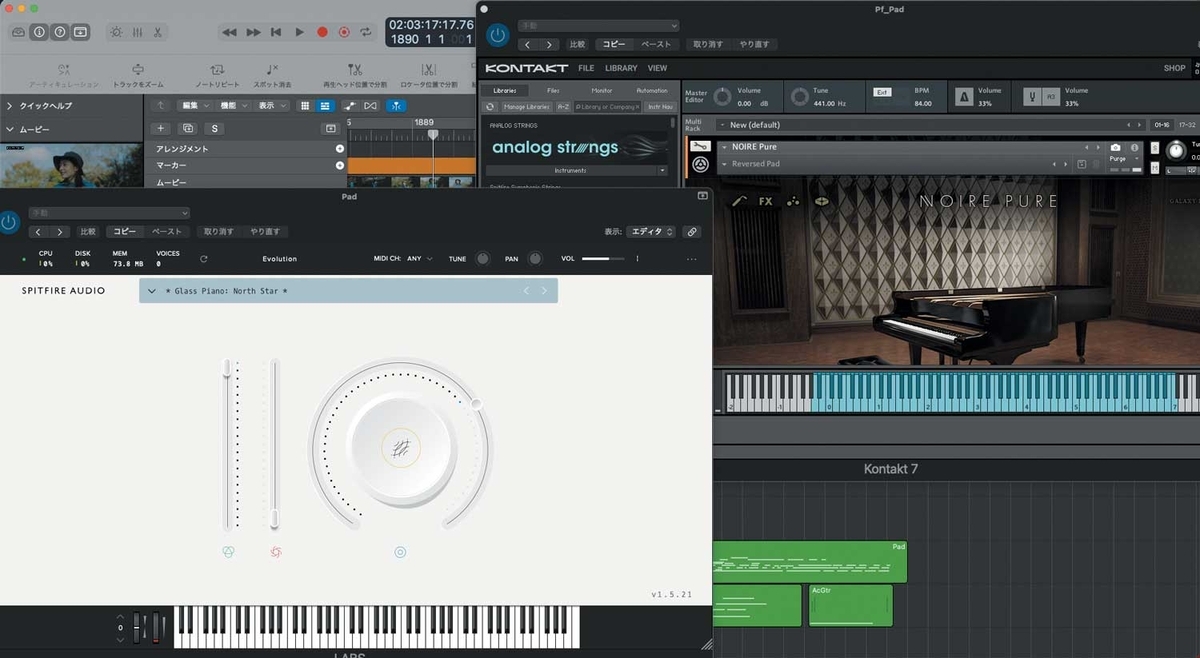
Task: Add a marker on マーカー row
Action: [x=340, y=165]
